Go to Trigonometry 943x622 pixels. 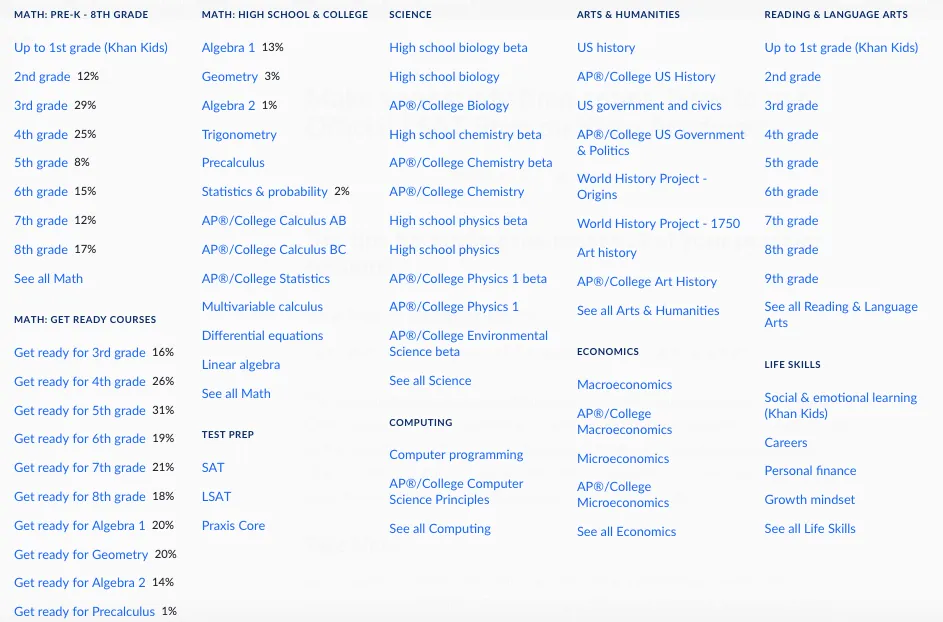(x=239, y=134)
